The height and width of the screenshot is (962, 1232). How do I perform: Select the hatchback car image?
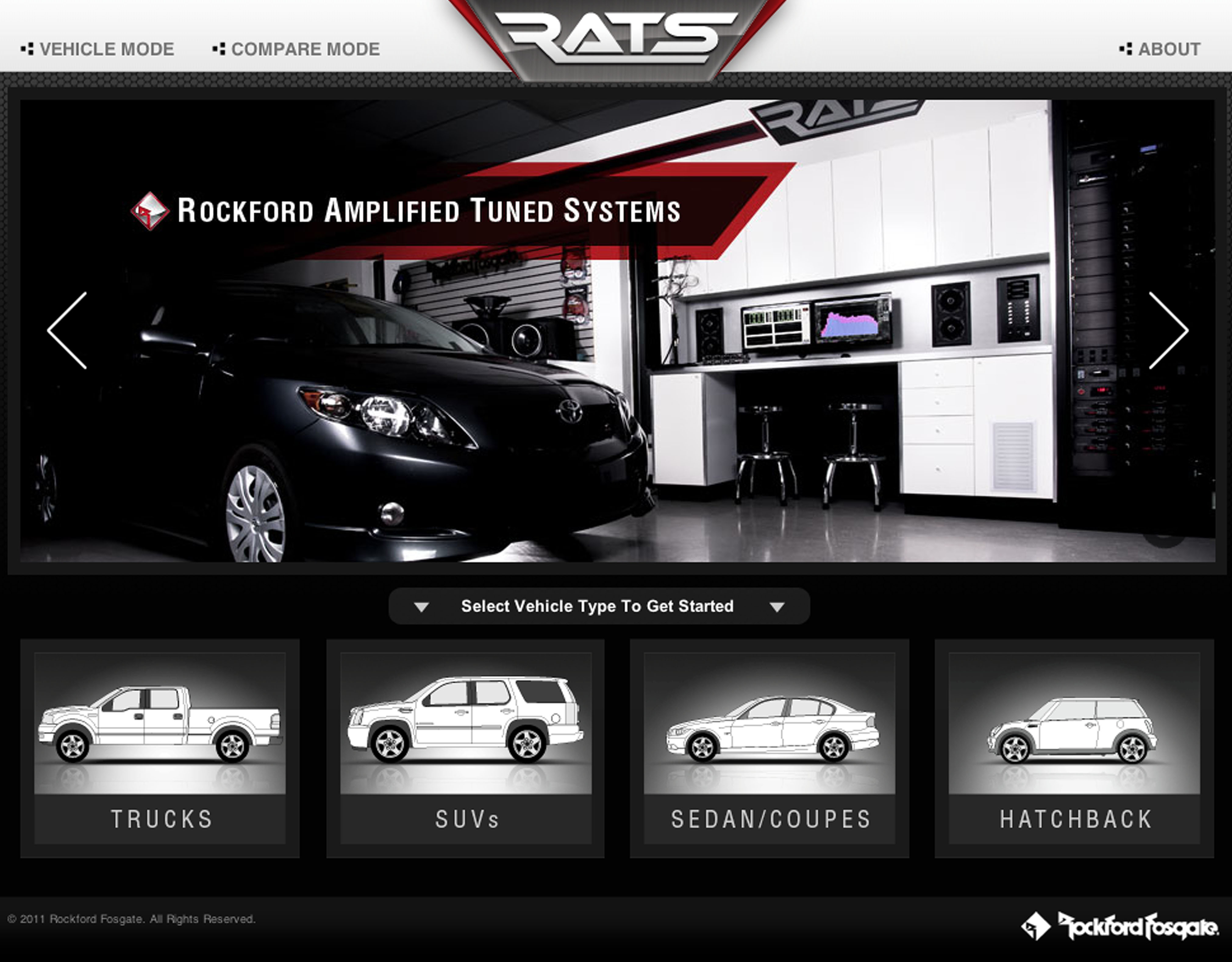(1074, 723)
